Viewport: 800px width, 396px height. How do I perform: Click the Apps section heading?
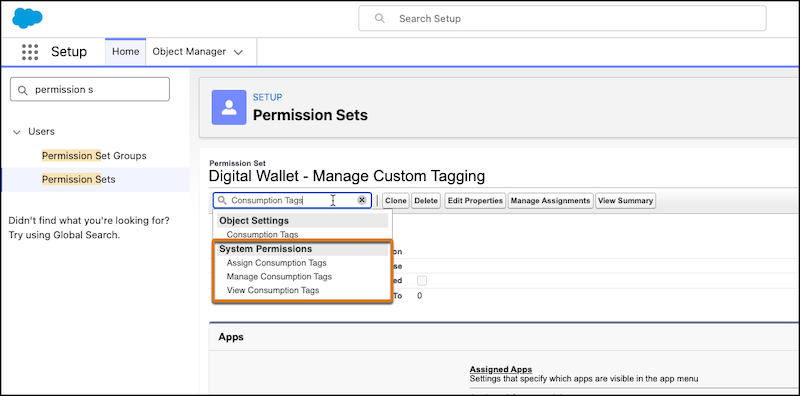click(231, 337)
